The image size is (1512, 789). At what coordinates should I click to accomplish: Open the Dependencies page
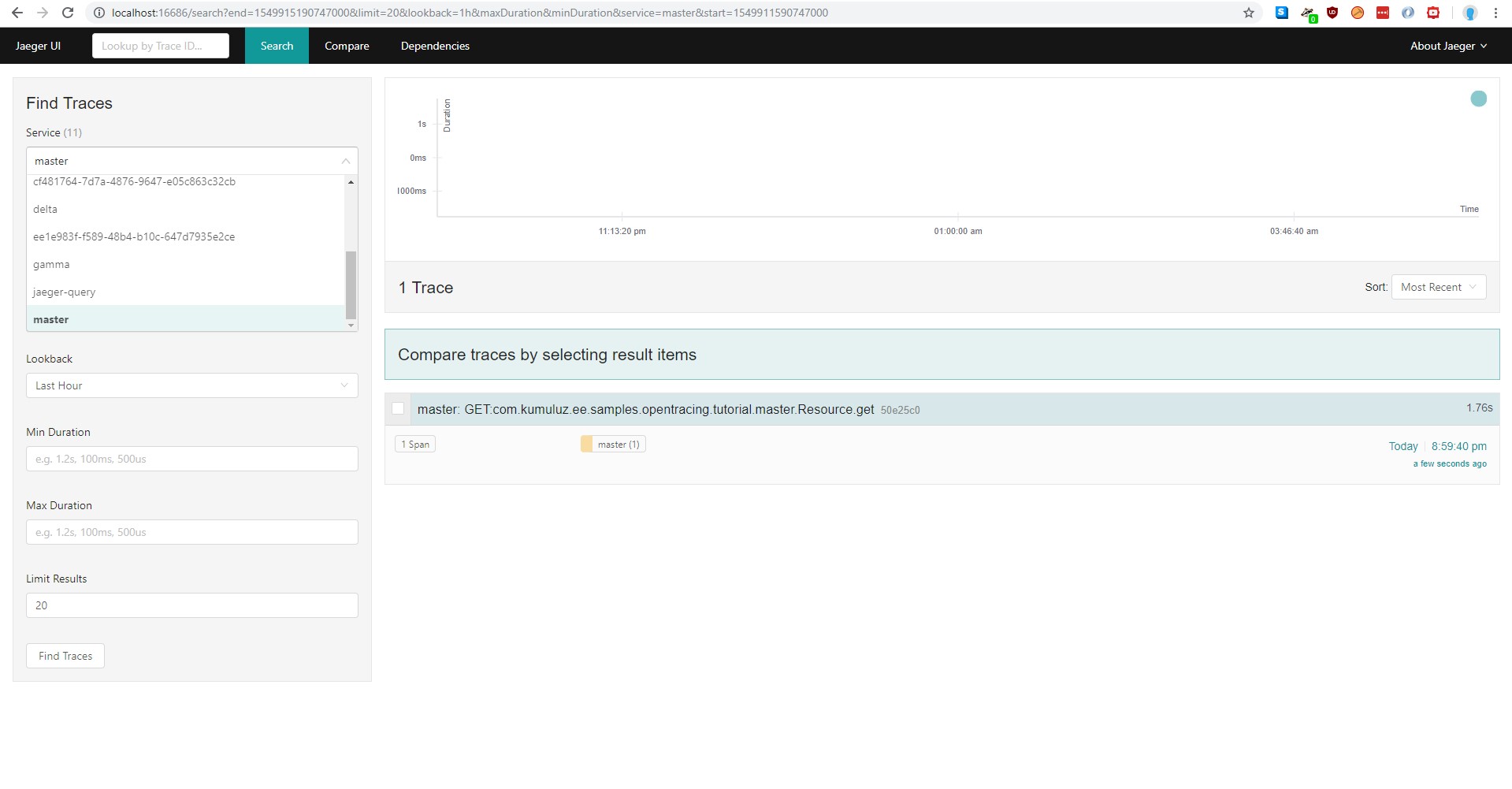434,46
